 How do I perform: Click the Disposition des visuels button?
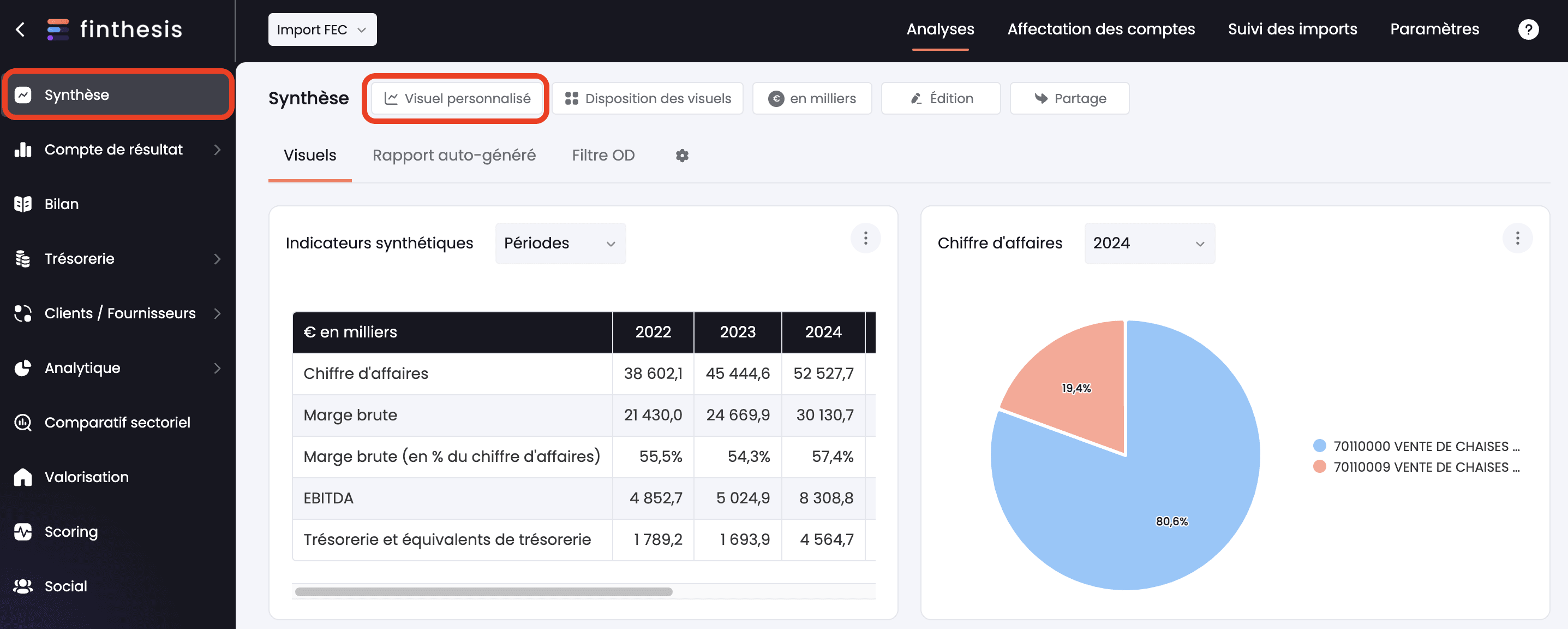point(648,99)
